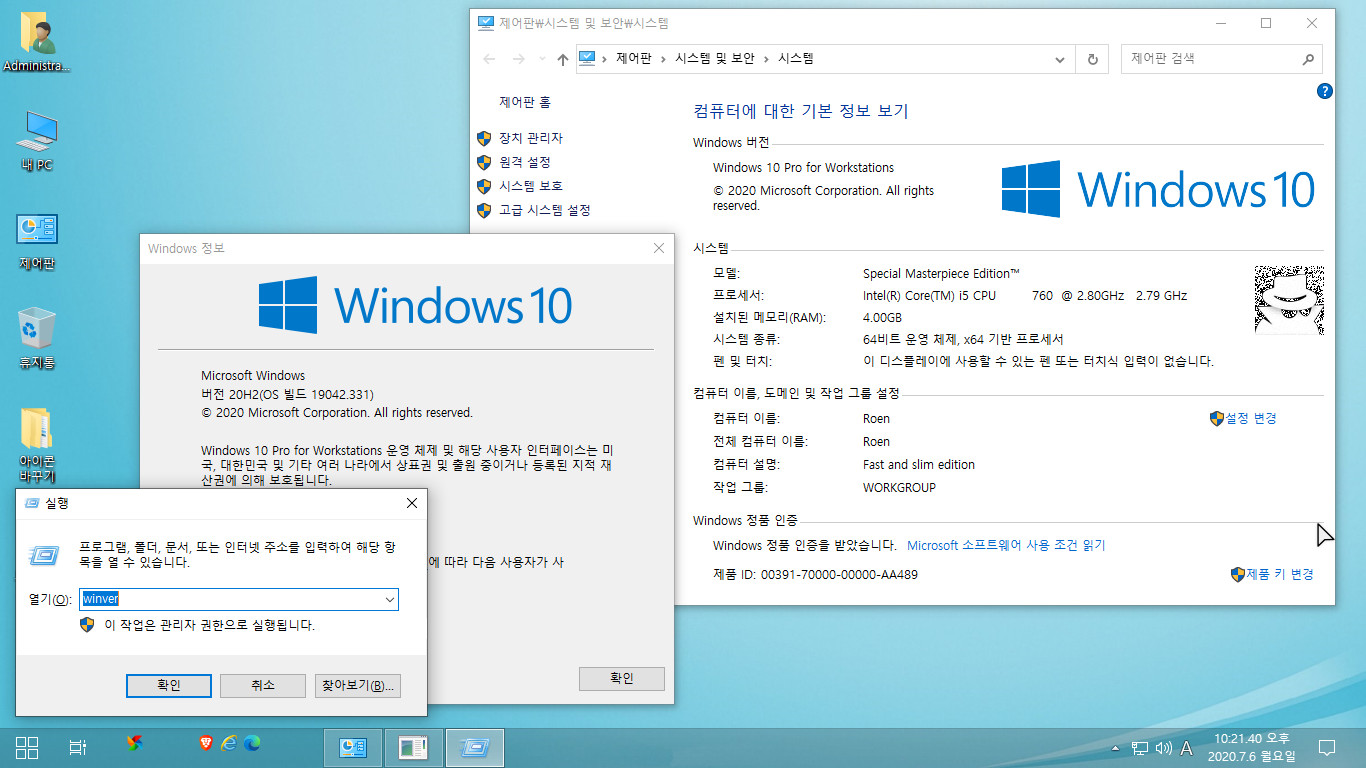Go up one level in Control Panel

click(x=563, y=59)
